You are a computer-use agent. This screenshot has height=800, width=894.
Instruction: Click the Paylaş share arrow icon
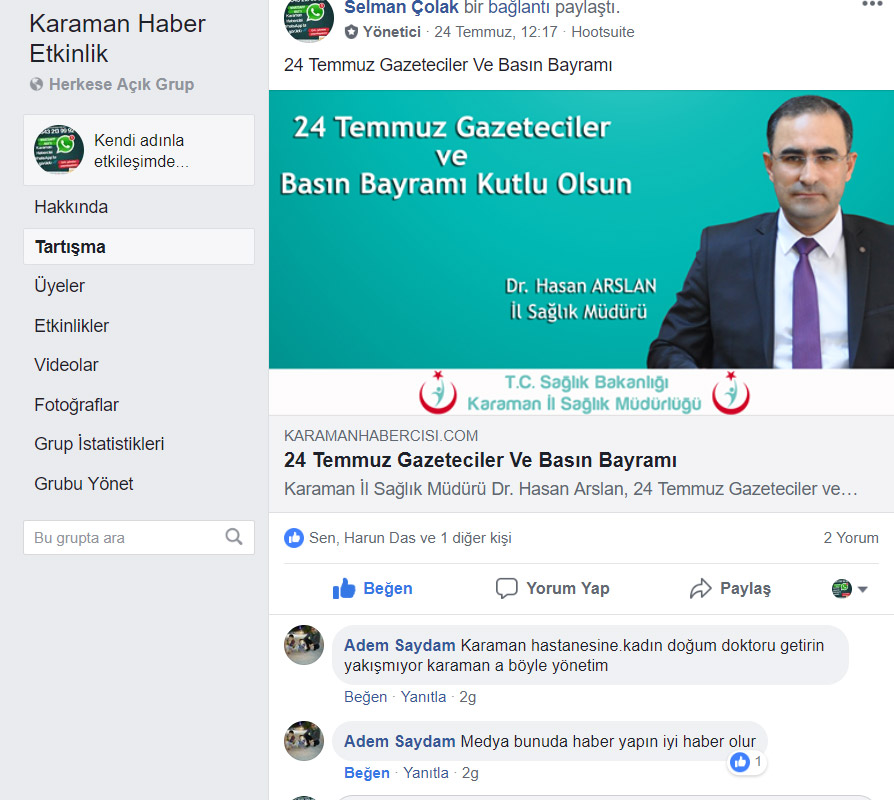[x=701, y=588]
